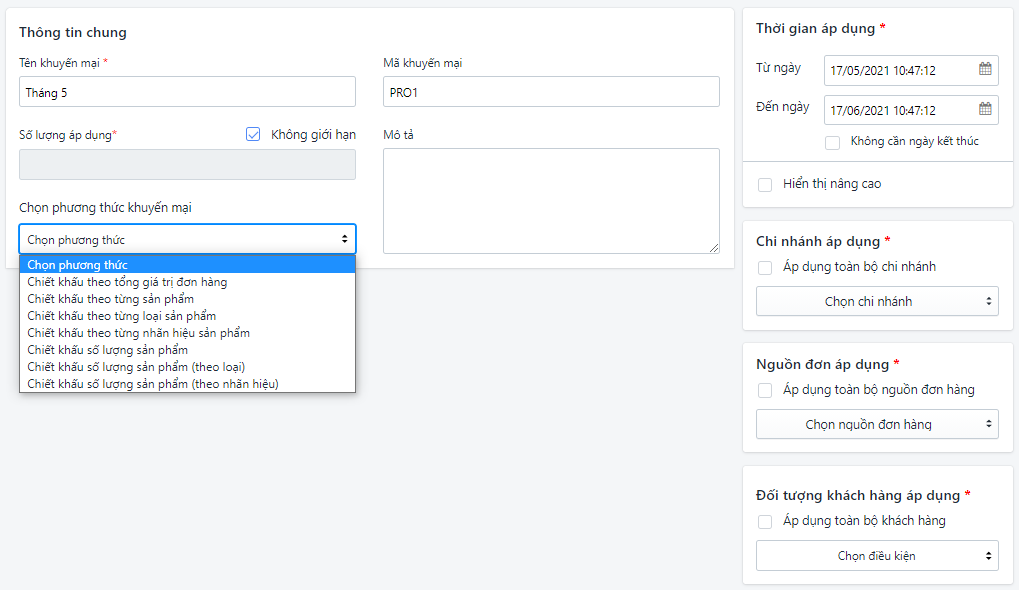
Task: Click the Tên khuyến mại input field
Action: click(187, 92)
